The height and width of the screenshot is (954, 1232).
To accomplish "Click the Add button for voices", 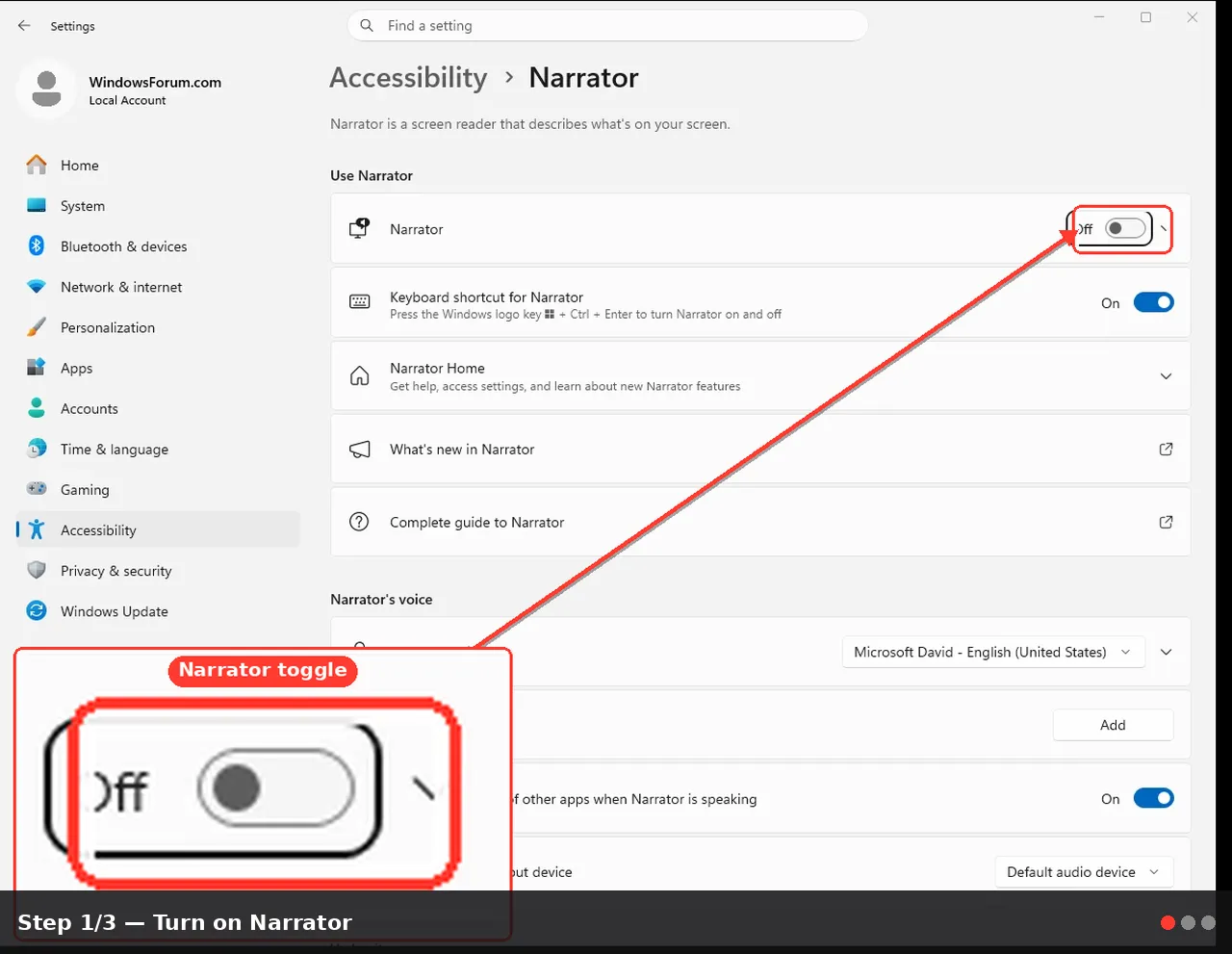I will click(x=1113, y=725).
